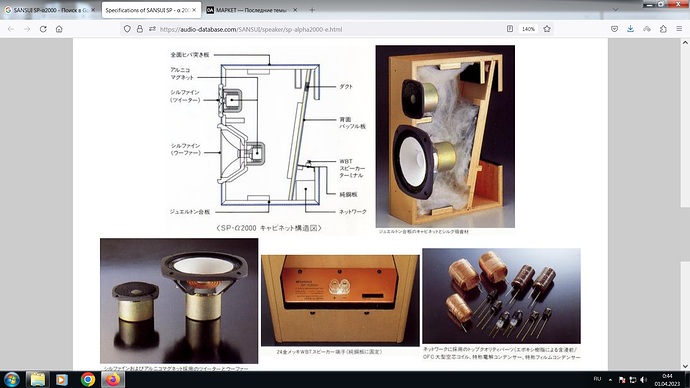Show the tracking protection shield info

(127, 29)
